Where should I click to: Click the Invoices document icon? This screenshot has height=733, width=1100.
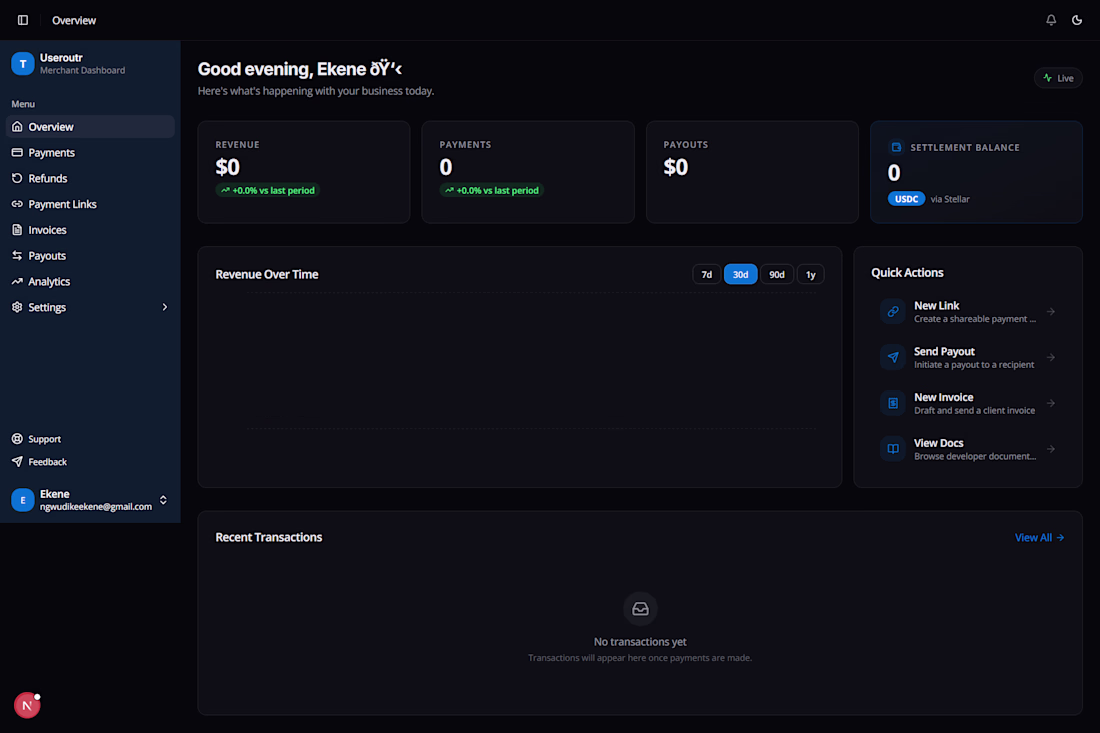17,230
